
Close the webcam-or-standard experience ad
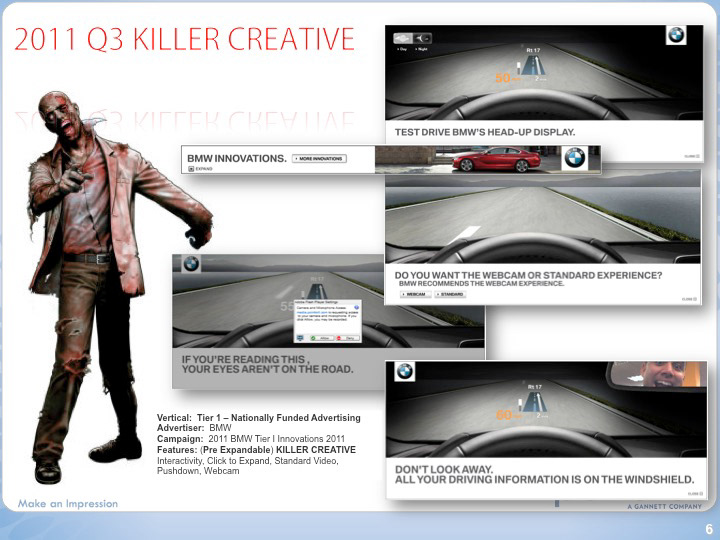point(691,299)
